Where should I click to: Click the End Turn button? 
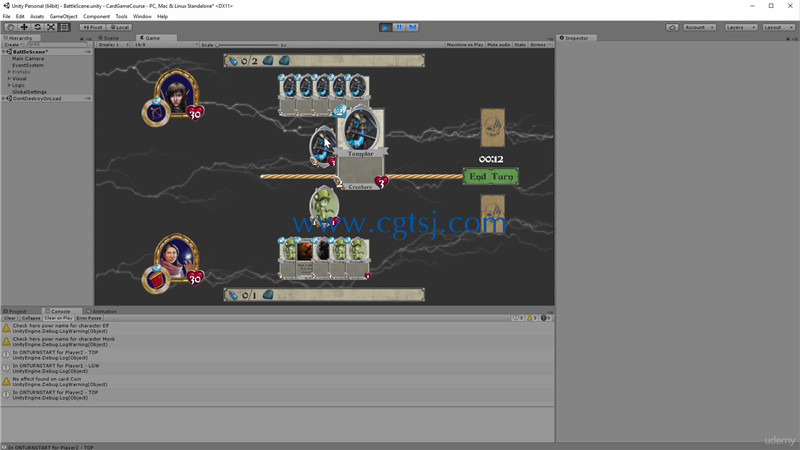click(x=491, y=177)
